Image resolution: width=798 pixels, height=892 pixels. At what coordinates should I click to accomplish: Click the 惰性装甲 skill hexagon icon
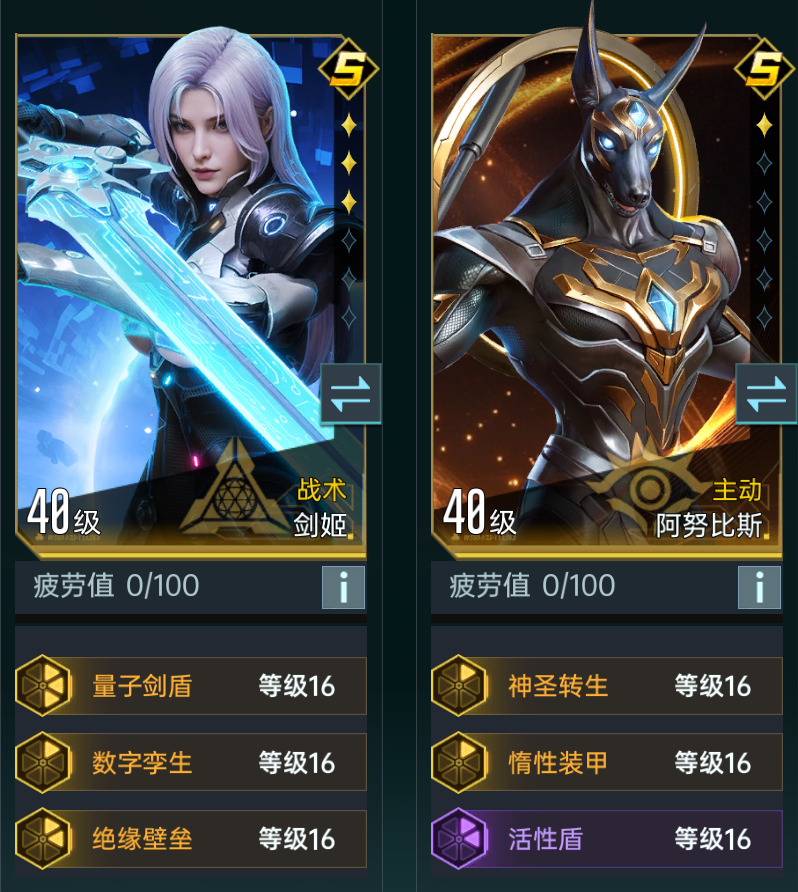[x=460, y=762]
